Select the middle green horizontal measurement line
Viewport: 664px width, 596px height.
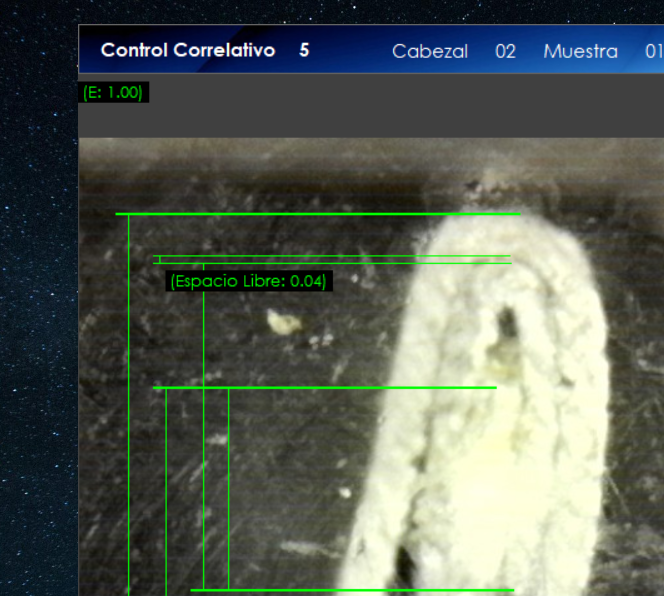(325, 387)
